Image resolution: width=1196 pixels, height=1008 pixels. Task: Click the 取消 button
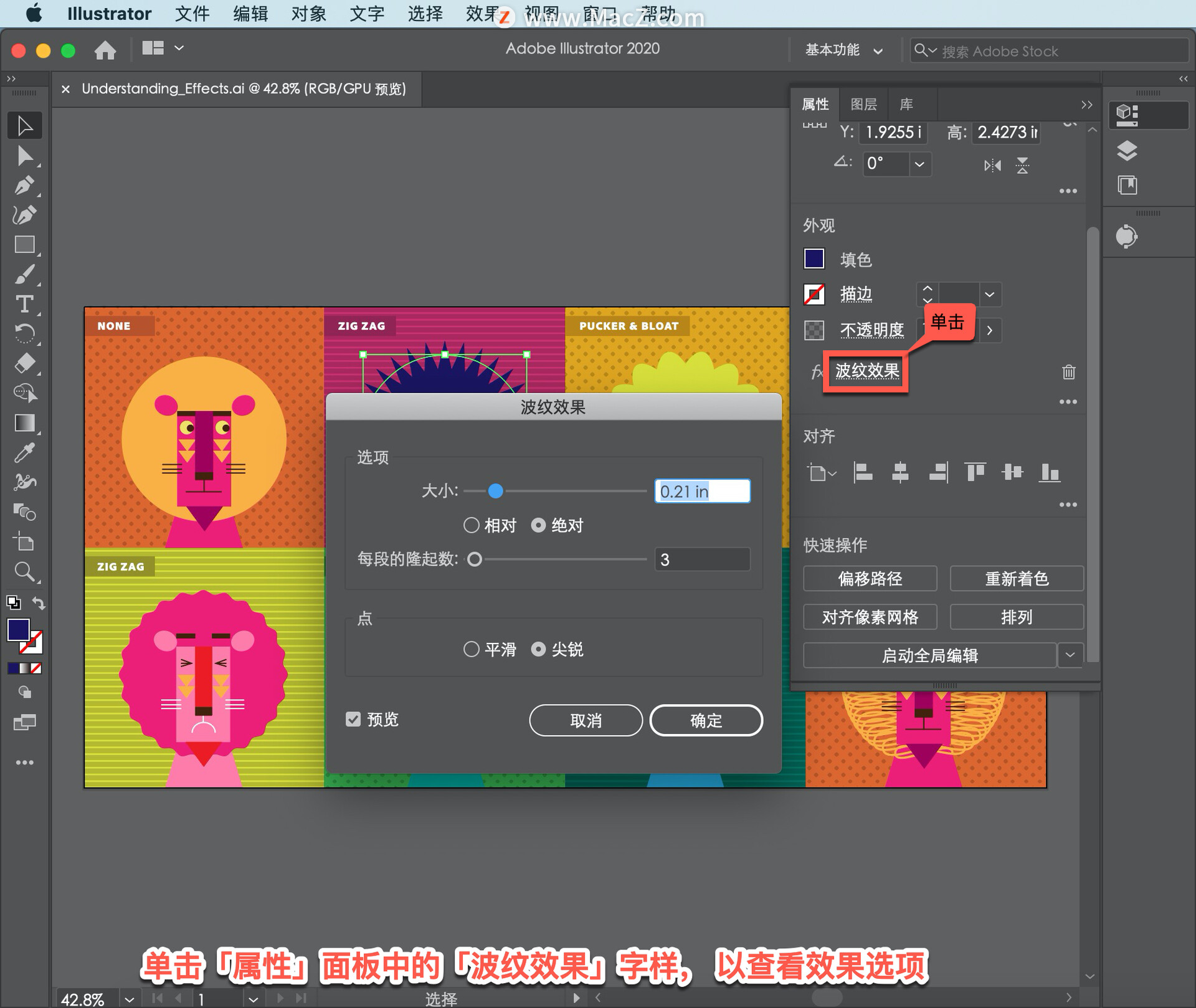tap(586, 720)
